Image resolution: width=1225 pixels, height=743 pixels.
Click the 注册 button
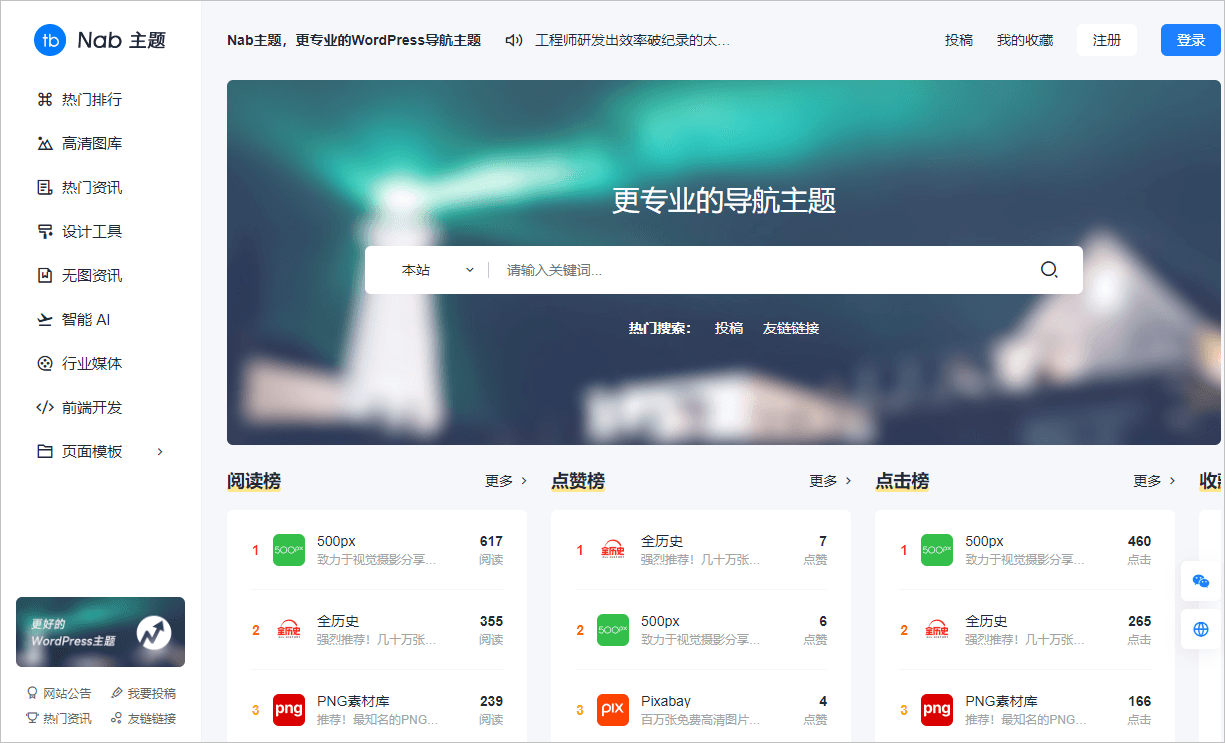point(1107,40)
